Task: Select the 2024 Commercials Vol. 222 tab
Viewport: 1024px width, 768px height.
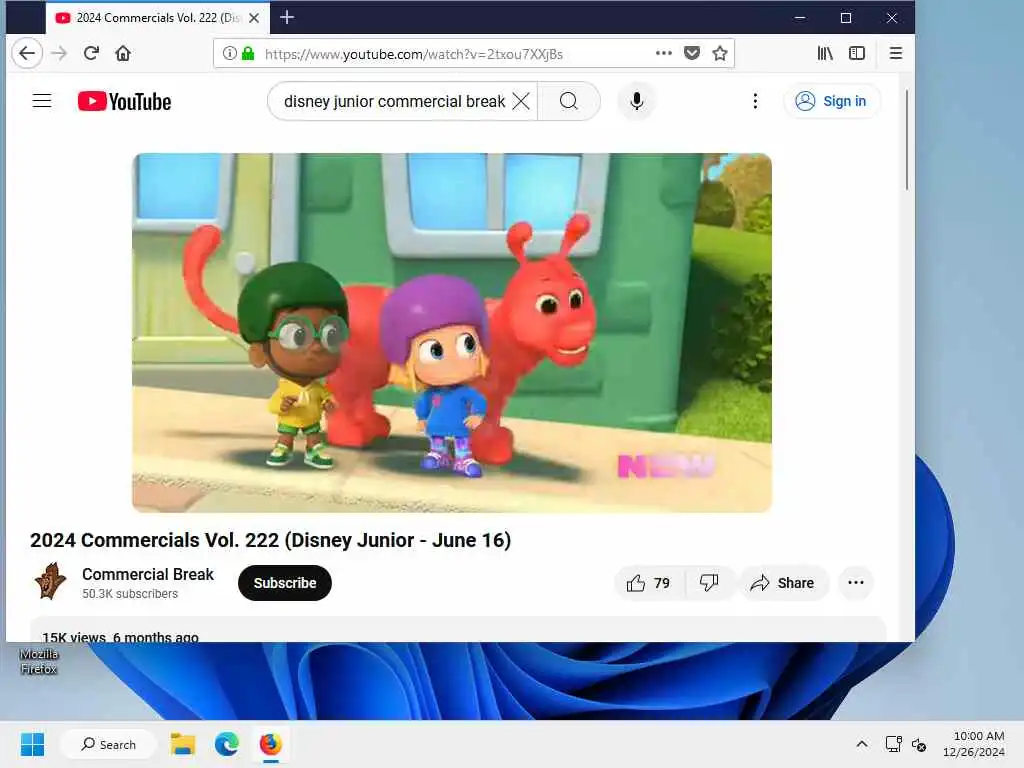Action: 157,18
